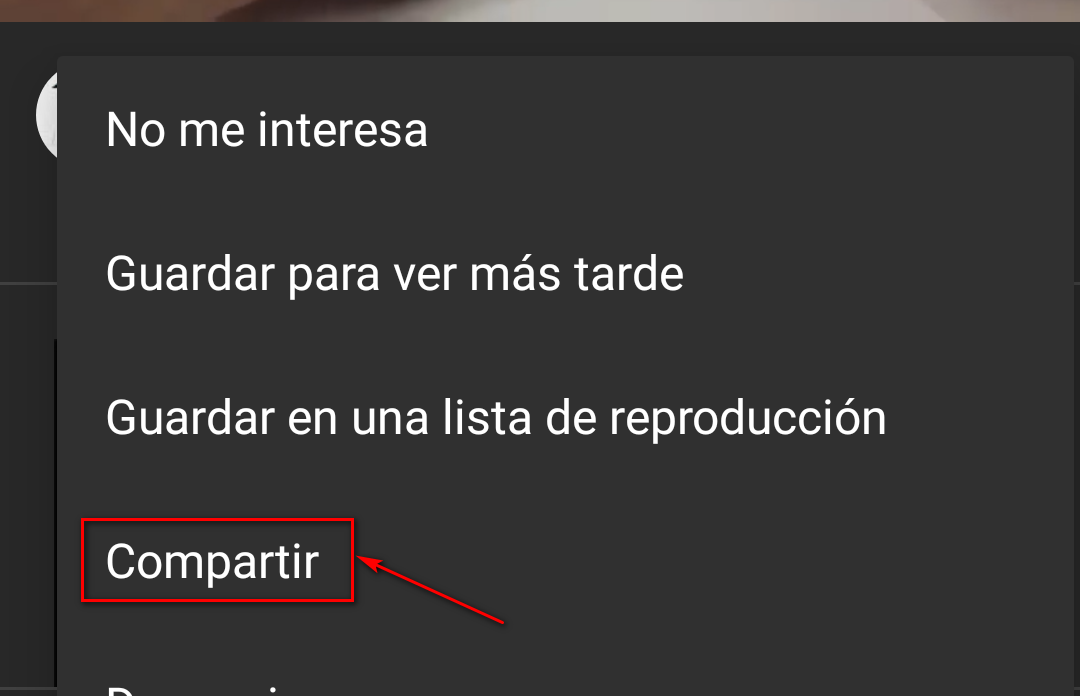This screenshot has width=1080, height=696.
Task: Tap the dark bar between the video and the menu
Action: [x=540, y=39]
